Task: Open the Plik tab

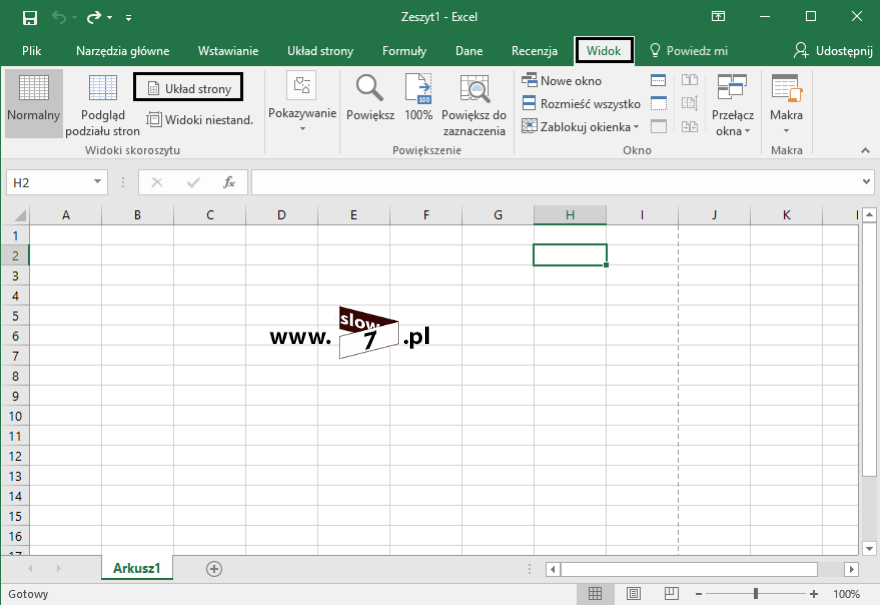Action: tap(31, 51)
